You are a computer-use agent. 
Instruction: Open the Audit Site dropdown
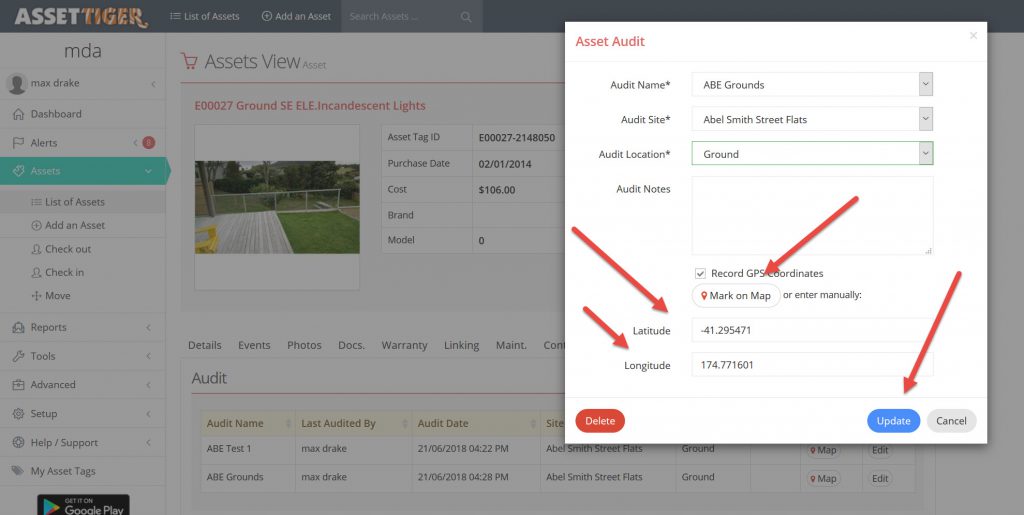(812, 120)
